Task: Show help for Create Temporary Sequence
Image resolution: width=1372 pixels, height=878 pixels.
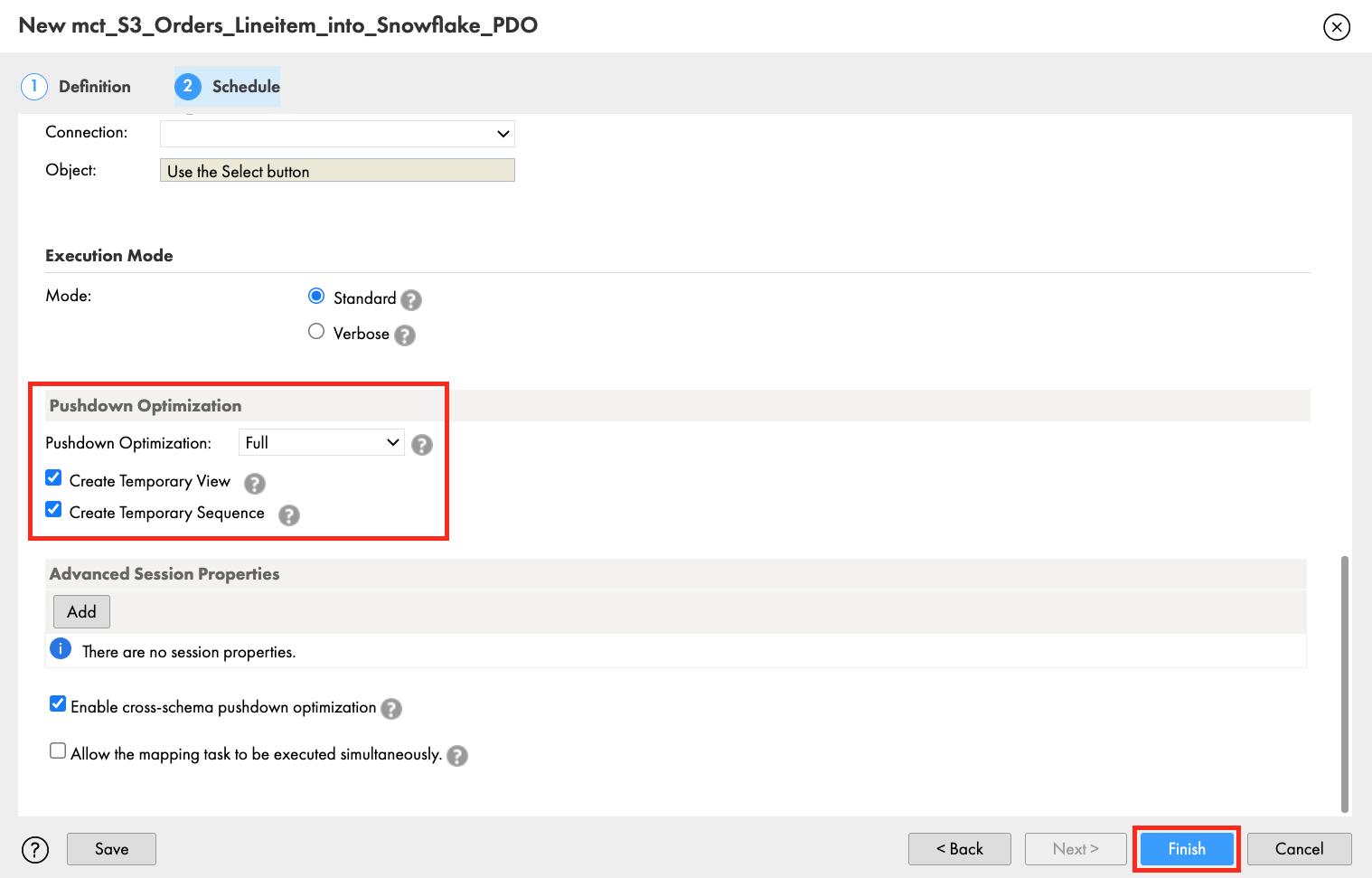Action: click(289, 515)
